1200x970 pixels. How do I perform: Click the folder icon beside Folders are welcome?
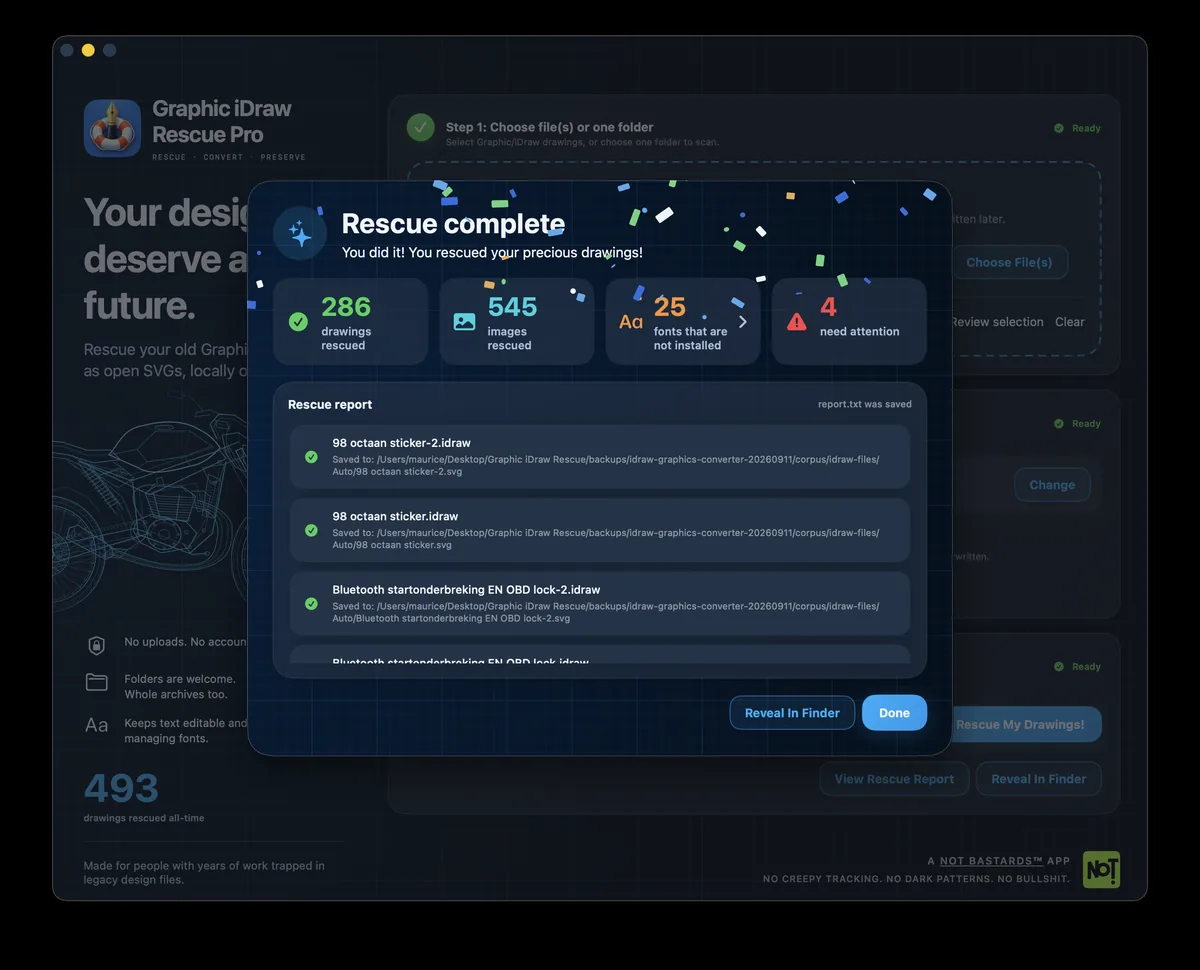(x=97, y=683)
